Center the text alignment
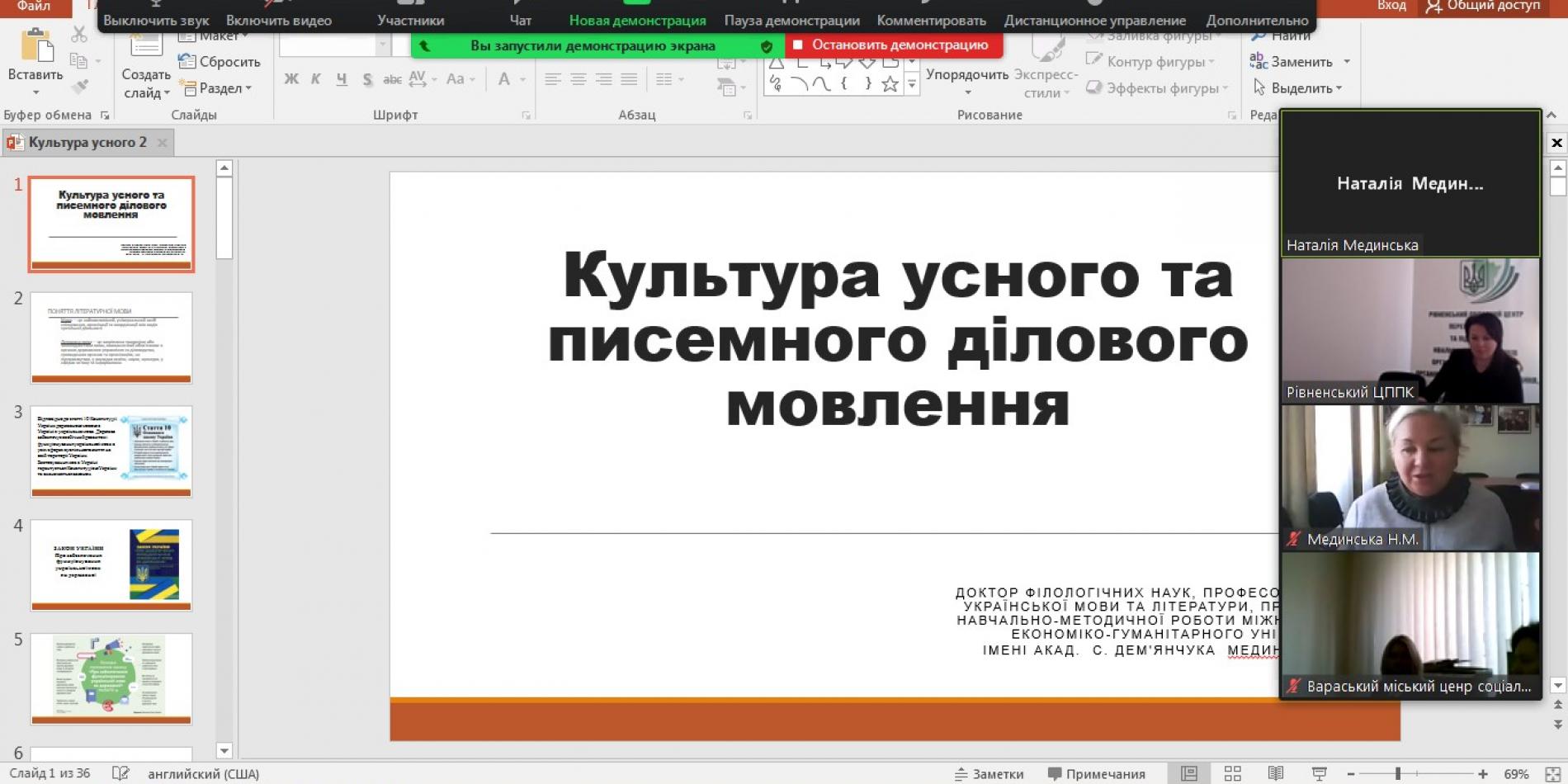 pyautogui.click(x=579, y=79)
